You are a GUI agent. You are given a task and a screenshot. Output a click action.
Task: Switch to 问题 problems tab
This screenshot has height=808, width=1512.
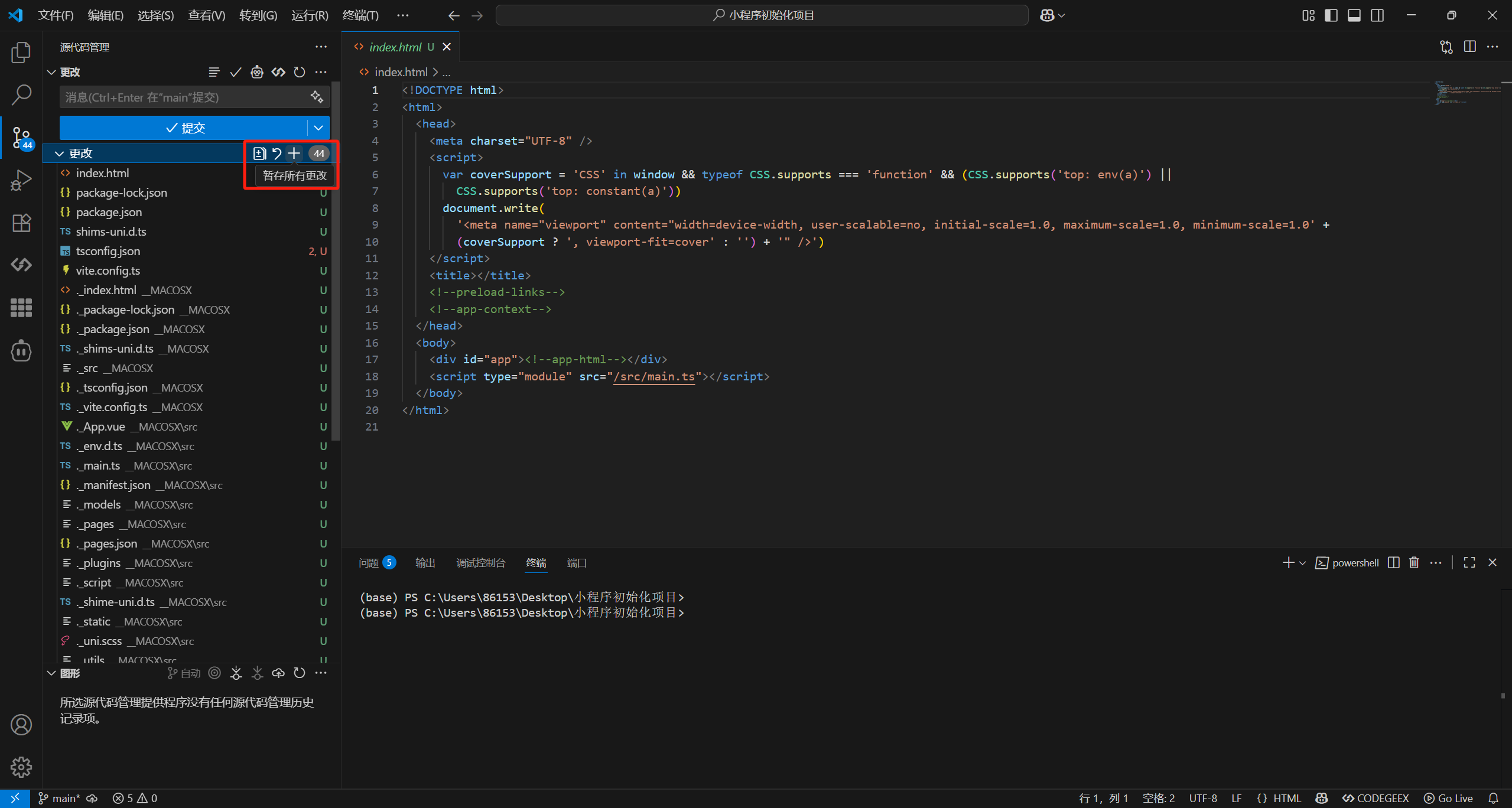pos(377,563)
